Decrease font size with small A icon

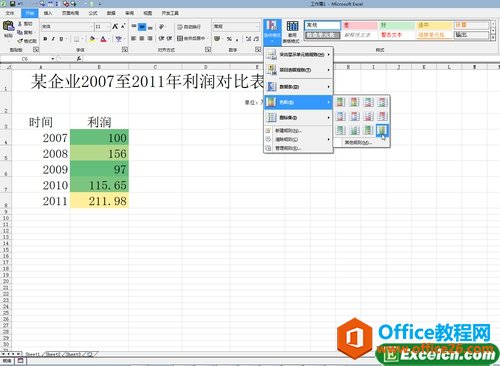point(123,26)
